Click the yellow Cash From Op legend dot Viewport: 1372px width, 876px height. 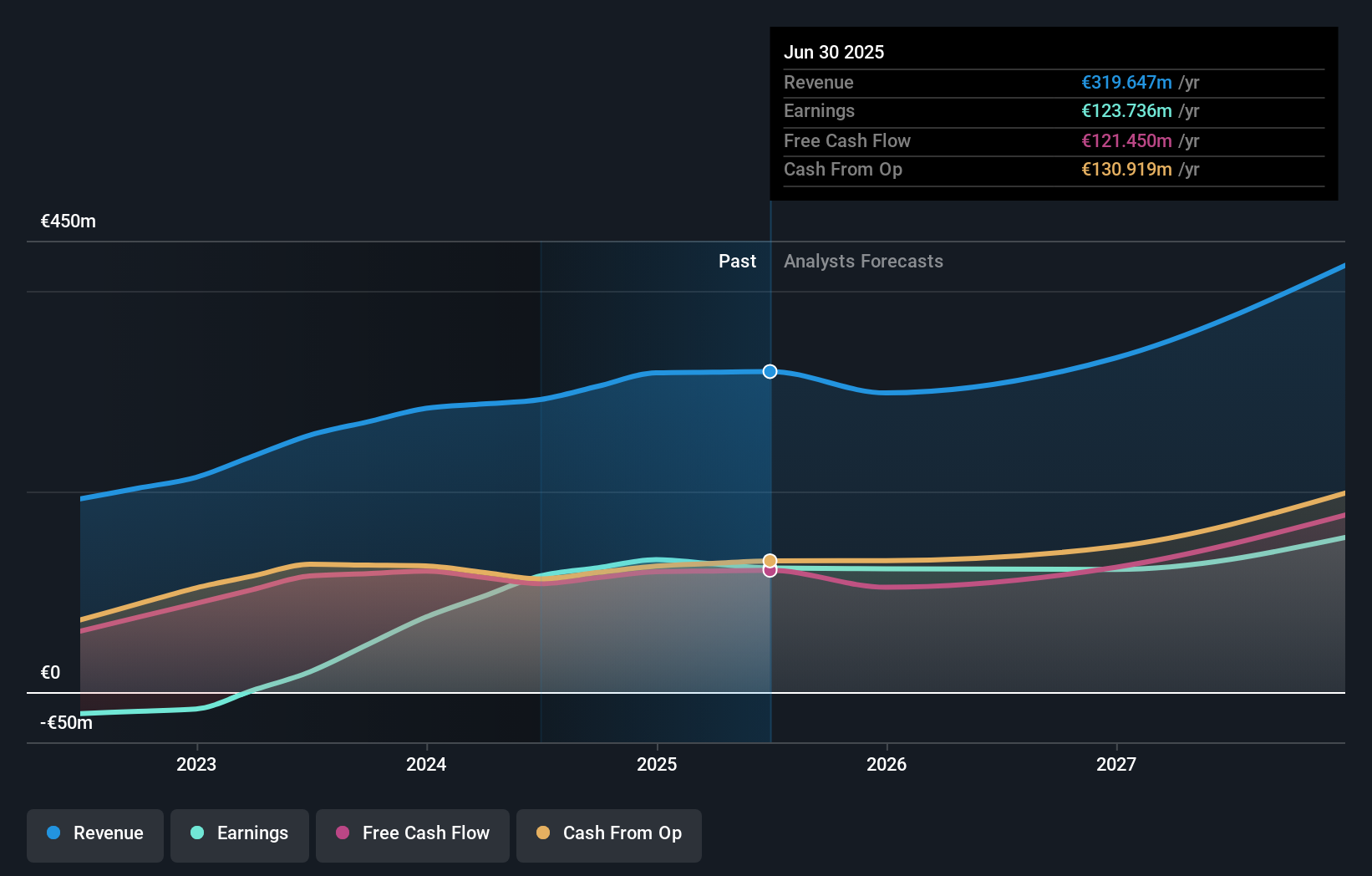tap(544, 833)
